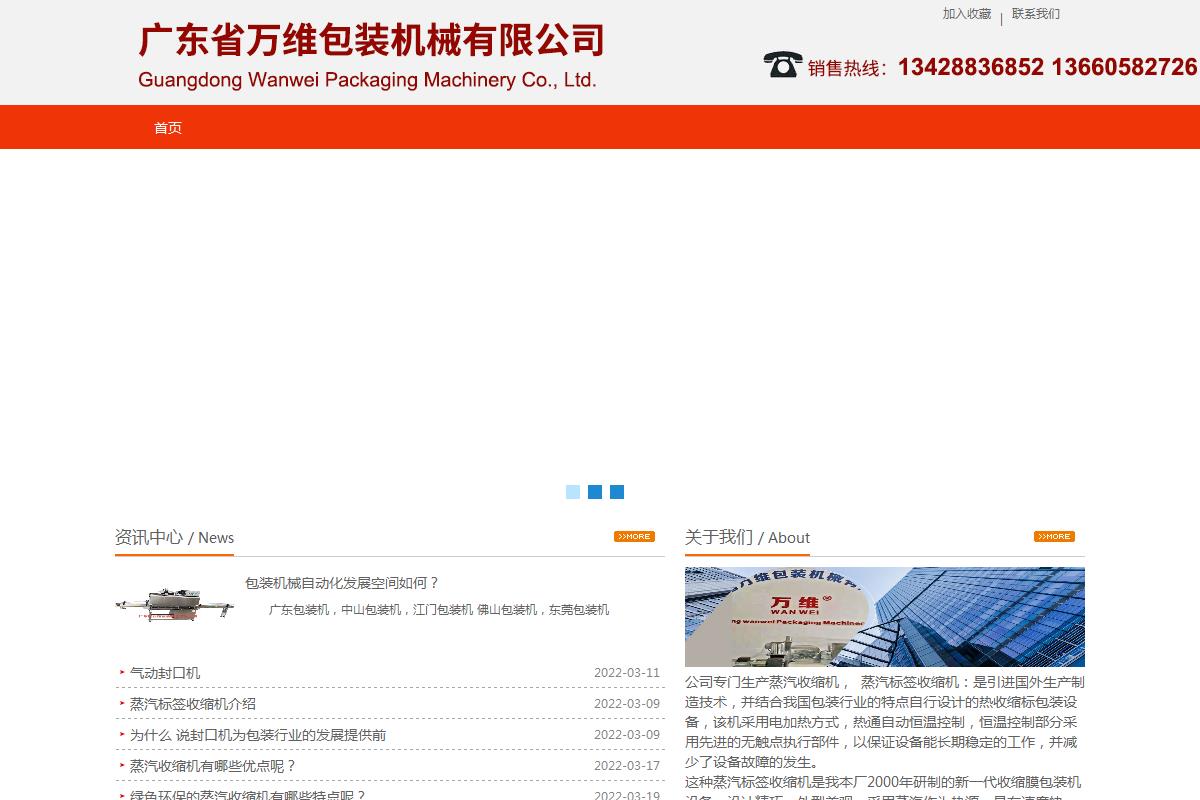The width and height of the screenshot is (1200, 800).
Task: Click the telephone icon beside 销售热线
Action: 783,65
